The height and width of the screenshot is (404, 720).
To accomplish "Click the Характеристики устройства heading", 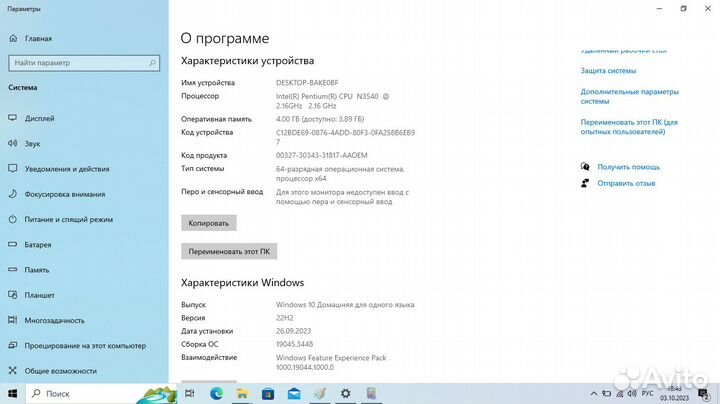I will tap(248, 61).
